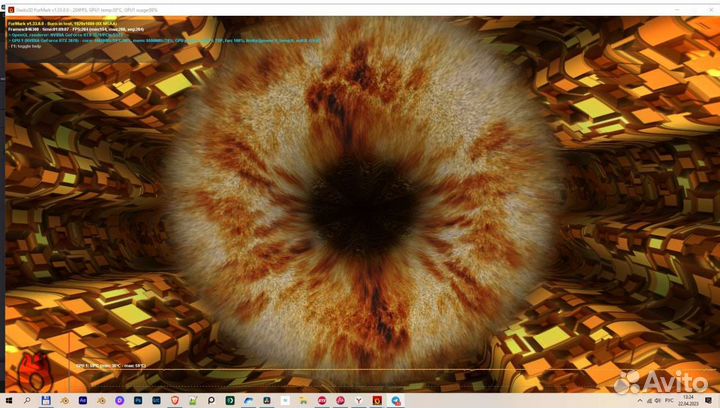This screenshot has width=720, height=408.
Task: Click the GPU temperature graph at the bottom
Action: (x=300, y=374)
